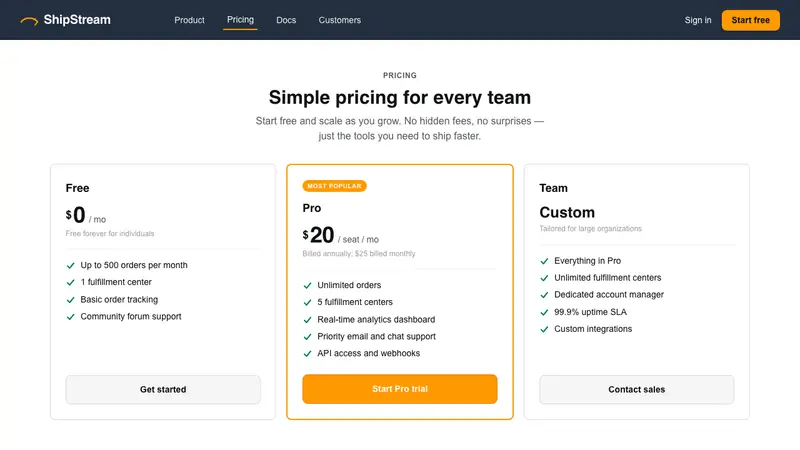Click the PRICING eyebrow label

400,75
